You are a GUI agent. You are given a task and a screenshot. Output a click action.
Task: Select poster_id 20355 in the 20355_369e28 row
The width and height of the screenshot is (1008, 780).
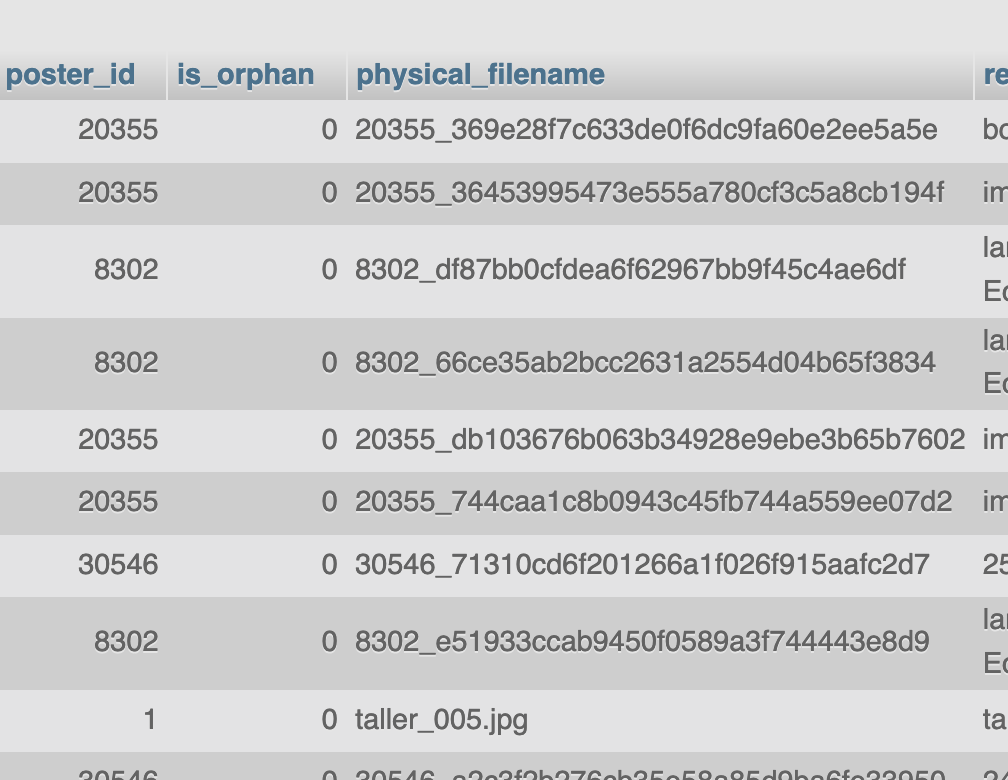coord(118,130)
